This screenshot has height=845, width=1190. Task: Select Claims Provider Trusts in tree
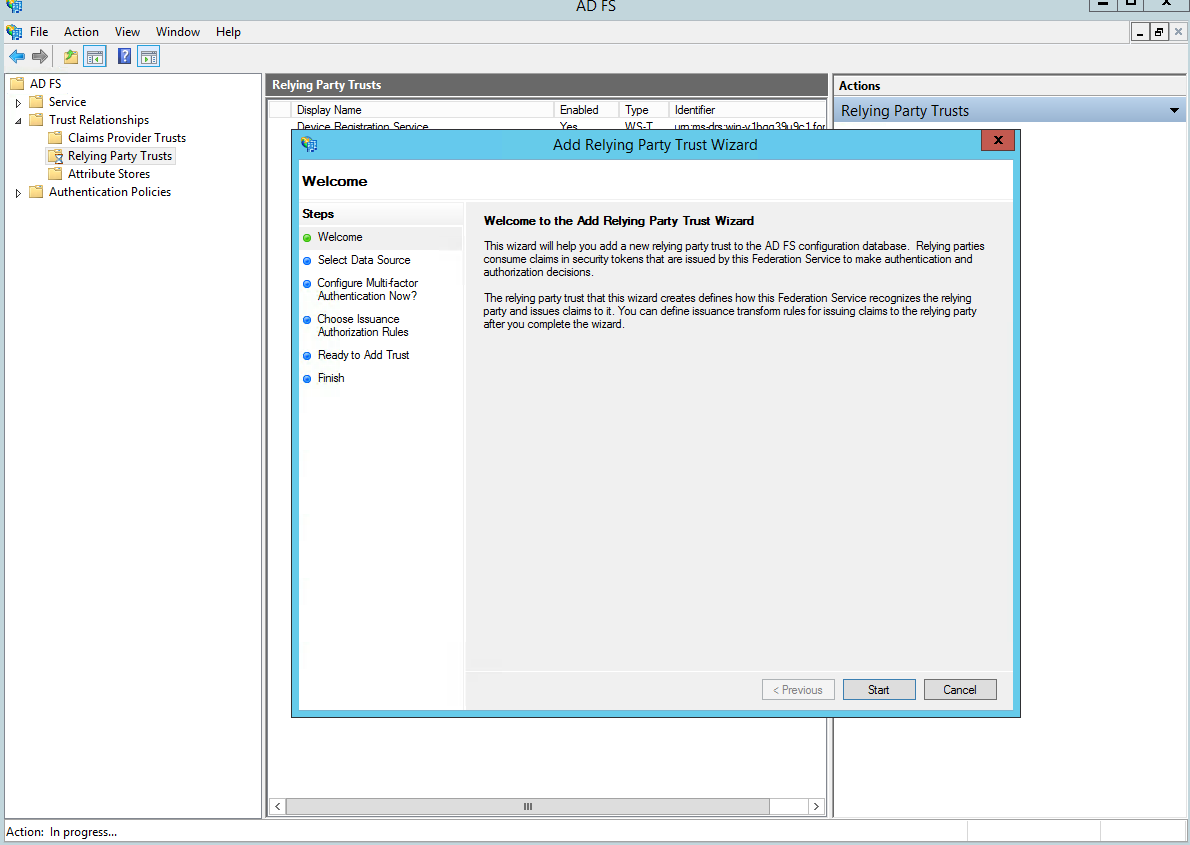coord(126,138)
